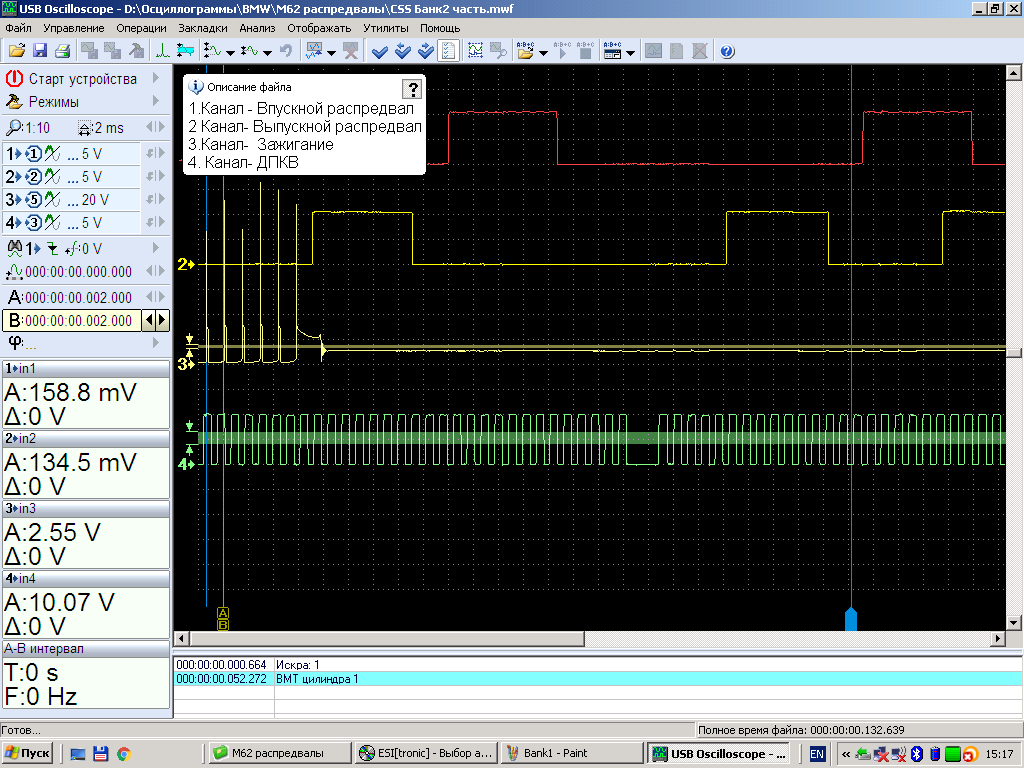Toggle channel 1 input at 5 V
The height and width of the screenshot is (768, 1024).
point(32,153)
